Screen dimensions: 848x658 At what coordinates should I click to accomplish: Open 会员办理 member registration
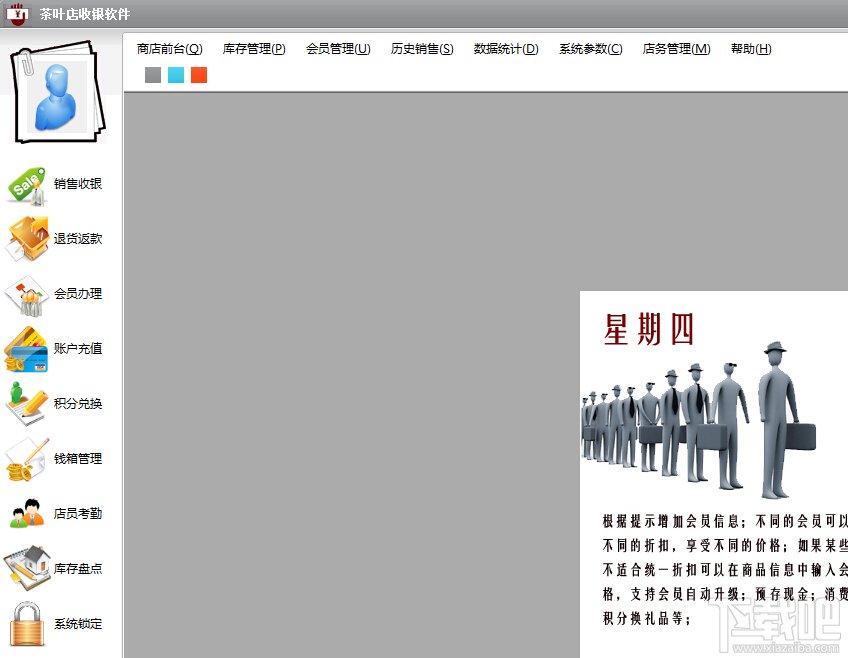click(78, 294)
